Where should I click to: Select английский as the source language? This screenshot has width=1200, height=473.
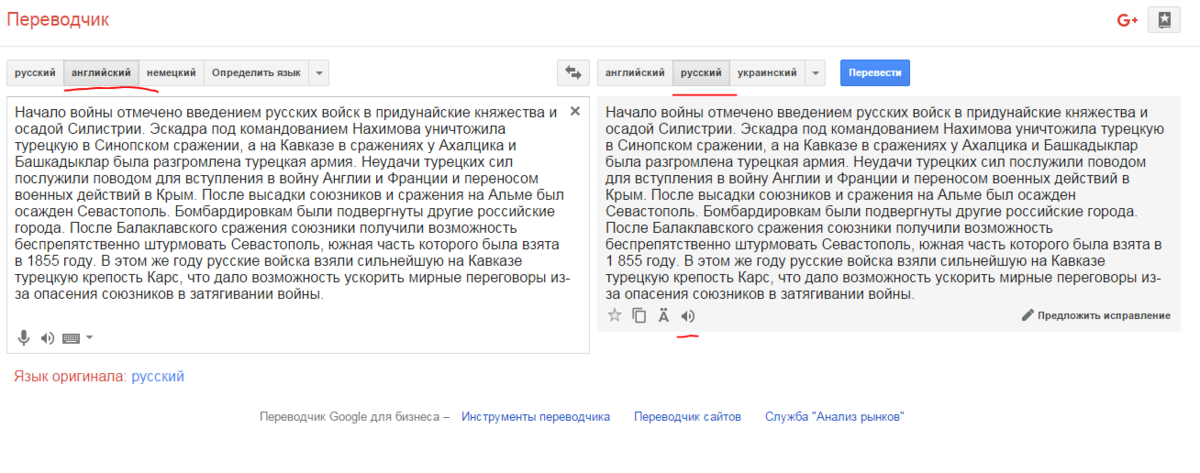point(101,73)
